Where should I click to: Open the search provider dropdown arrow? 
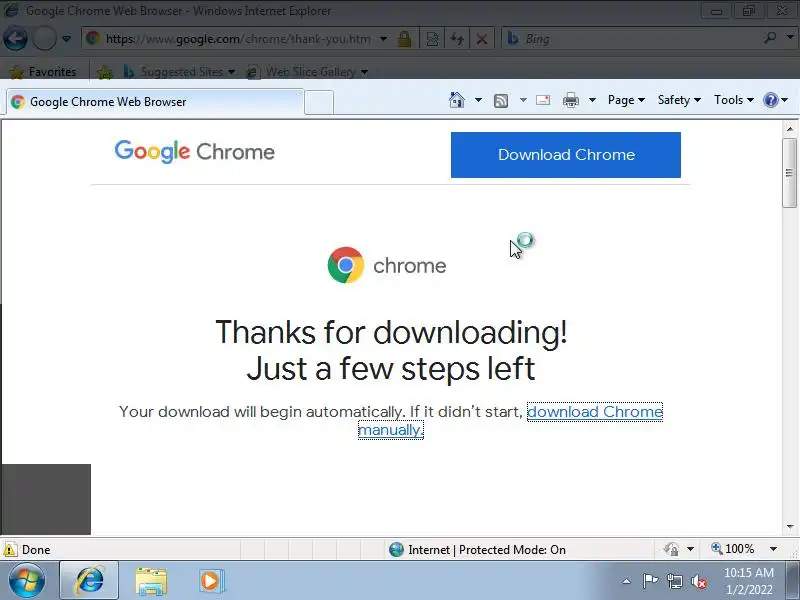click(790, 37)
